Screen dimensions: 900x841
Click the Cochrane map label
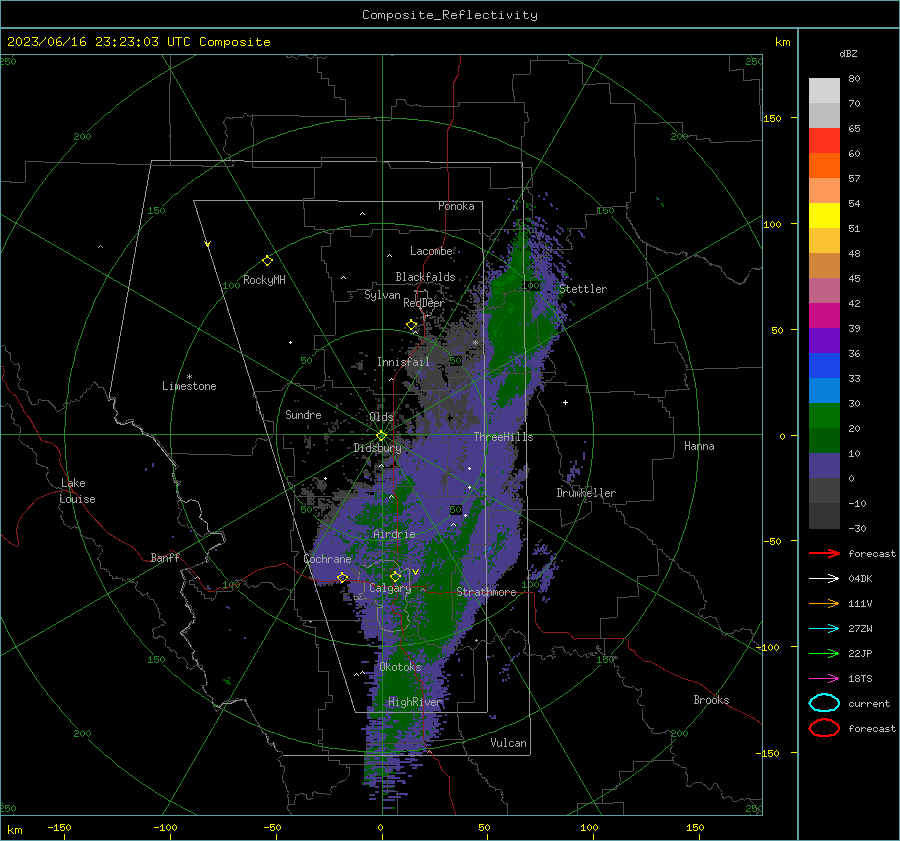[x=327, y=559]
